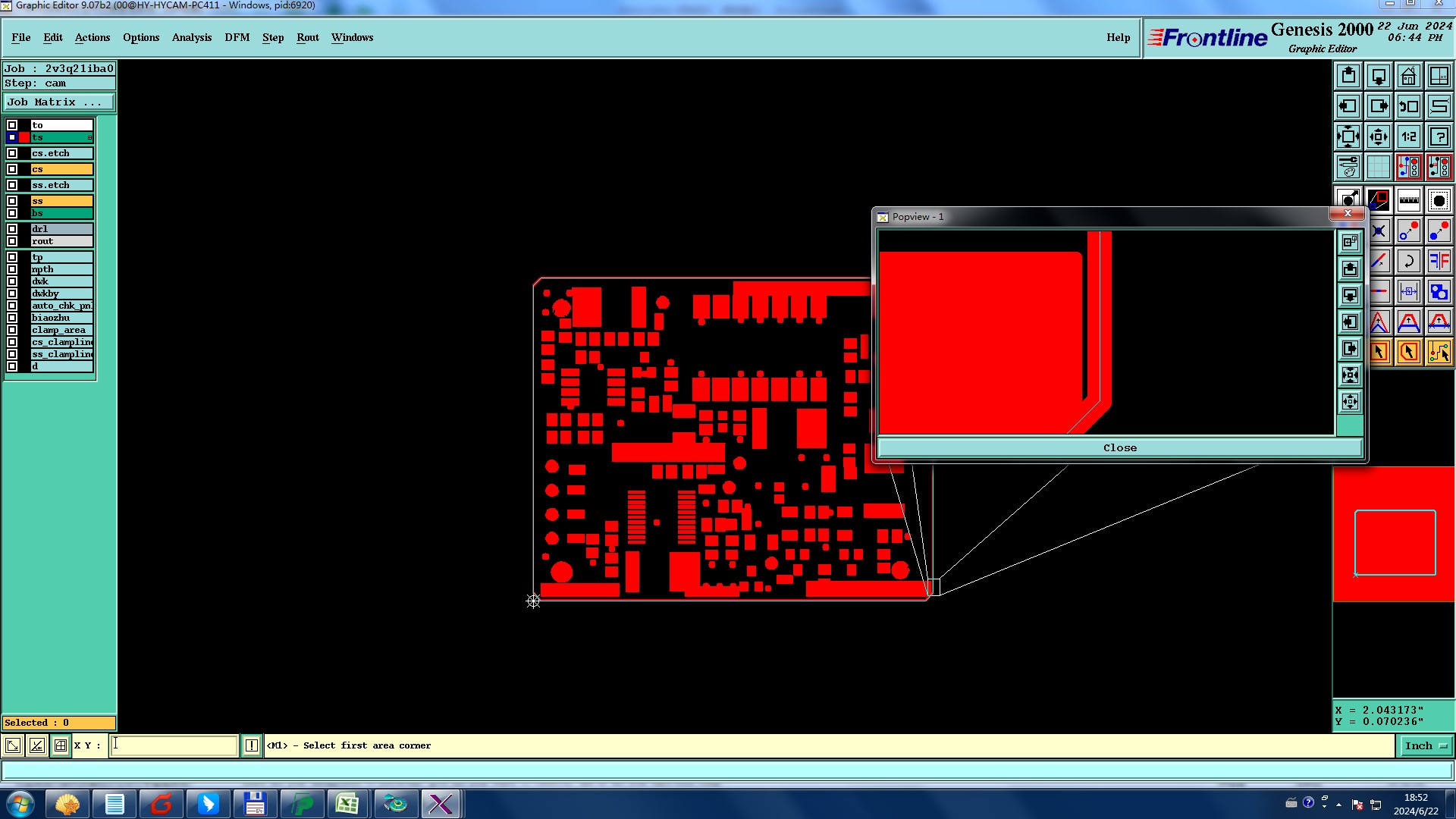The width and height of the screenshot is (1456, 819).
Task: Click the mirror flip F icon
Action: (1439, 262)
